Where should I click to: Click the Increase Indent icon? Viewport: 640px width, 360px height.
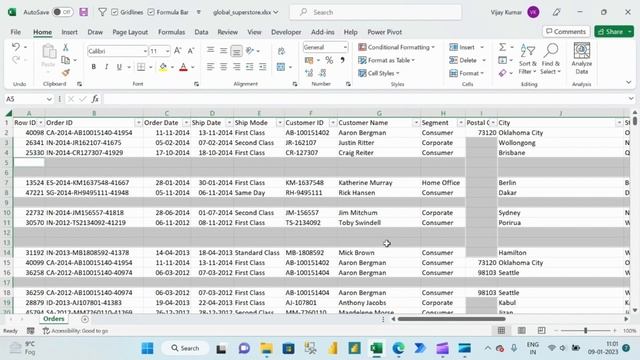coord(262,67)
